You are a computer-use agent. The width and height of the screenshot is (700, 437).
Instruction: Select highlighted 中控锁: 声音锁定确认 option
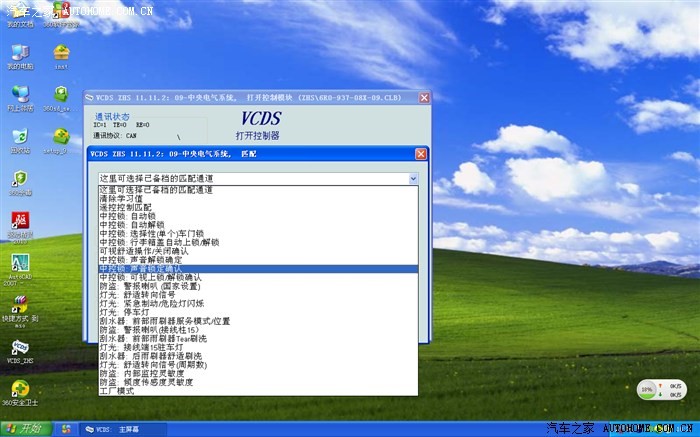pyautogui.click(x=258, y=269)
